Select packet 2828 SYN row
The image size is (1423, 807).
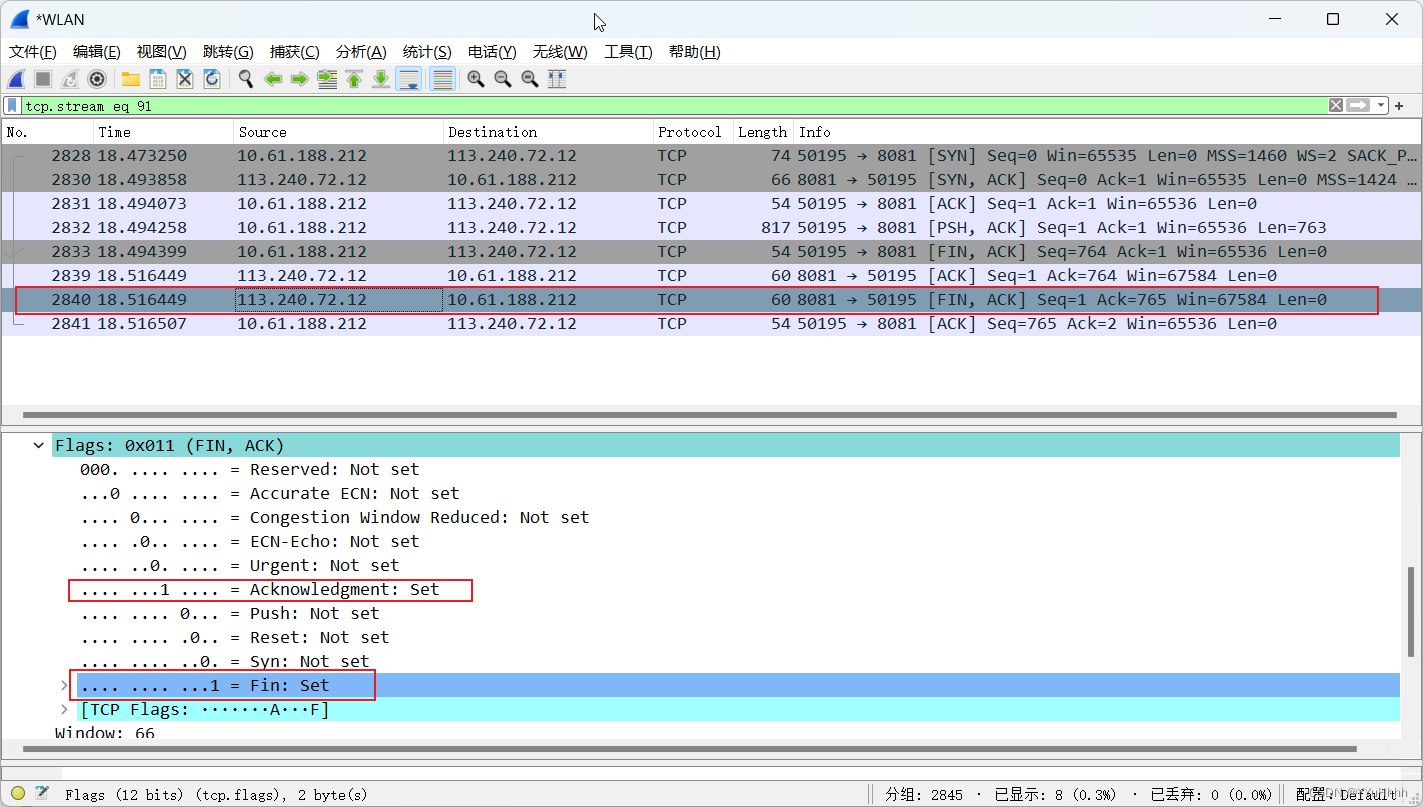711,156
